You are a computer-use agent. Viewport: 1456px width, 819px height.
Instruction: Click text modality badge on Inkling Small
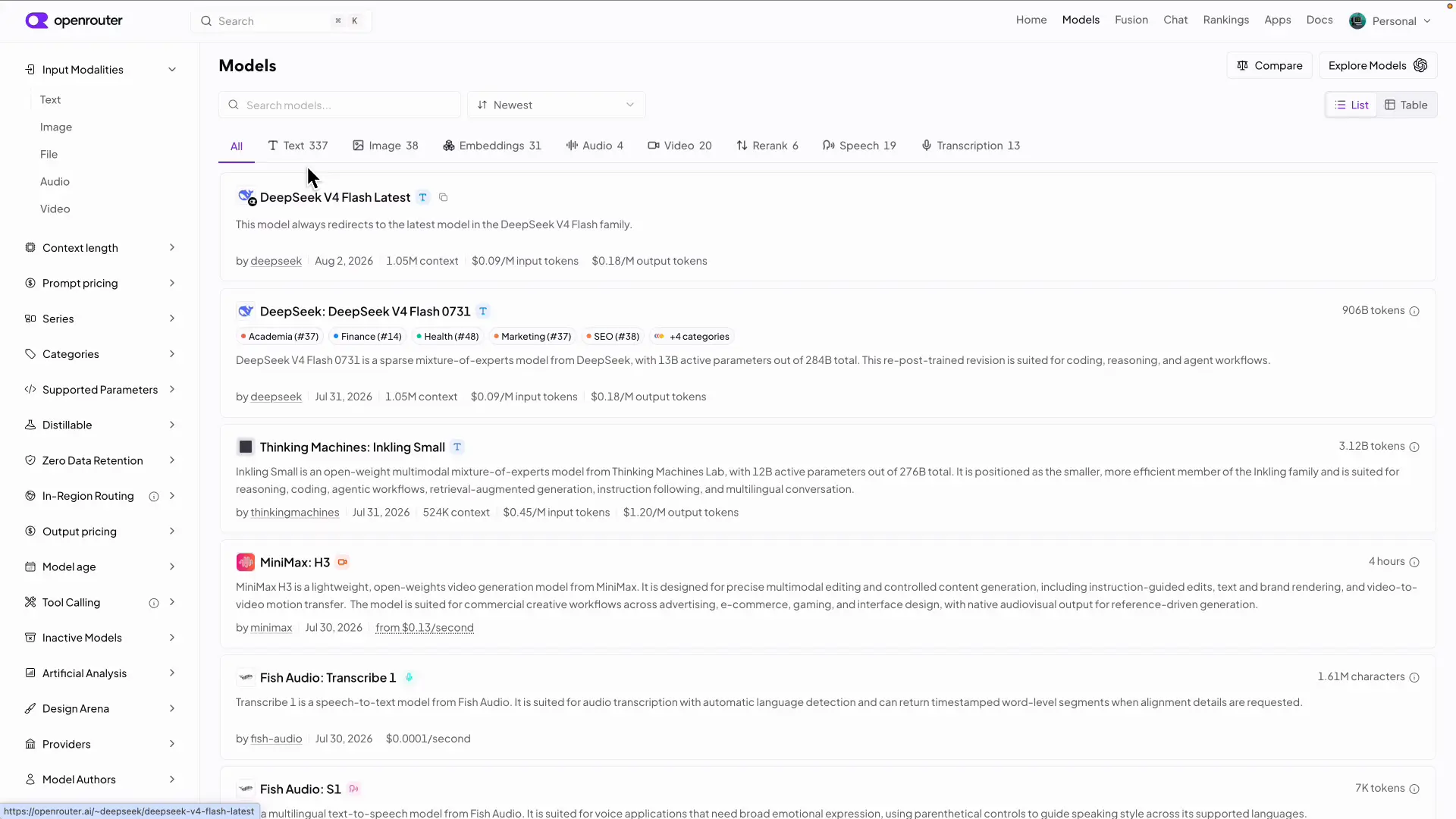pos(457,447)
